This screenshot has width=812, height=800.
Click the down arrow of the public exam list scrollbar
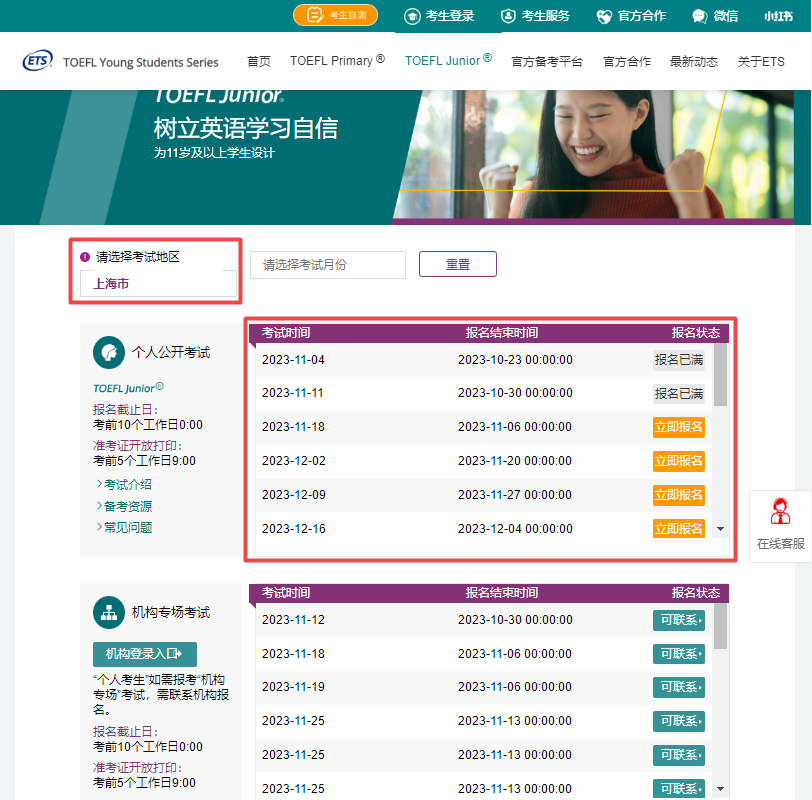[x=720, y=529]
